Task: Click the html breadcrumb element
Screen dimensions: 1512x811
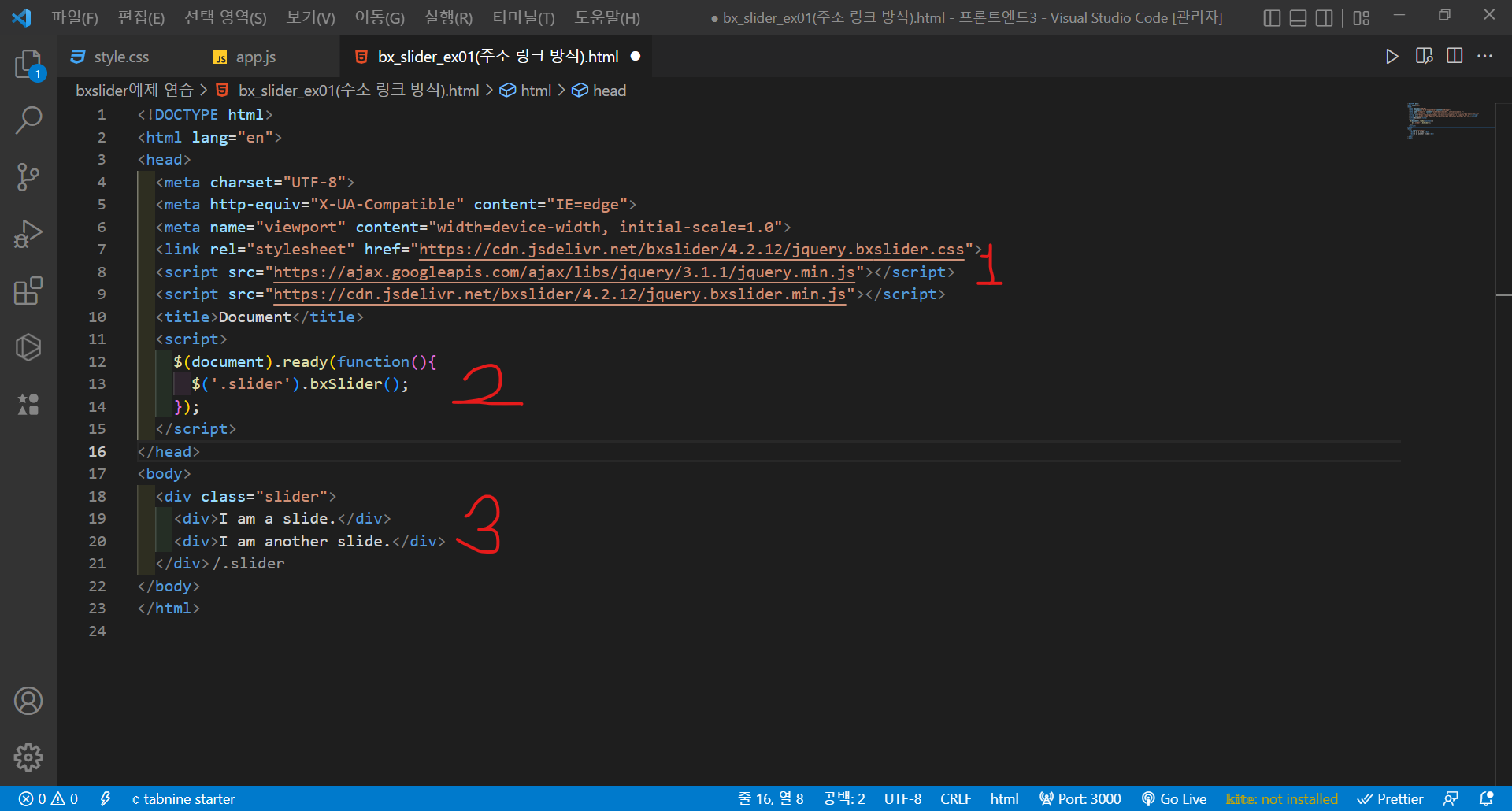Action: click(535, 91)
